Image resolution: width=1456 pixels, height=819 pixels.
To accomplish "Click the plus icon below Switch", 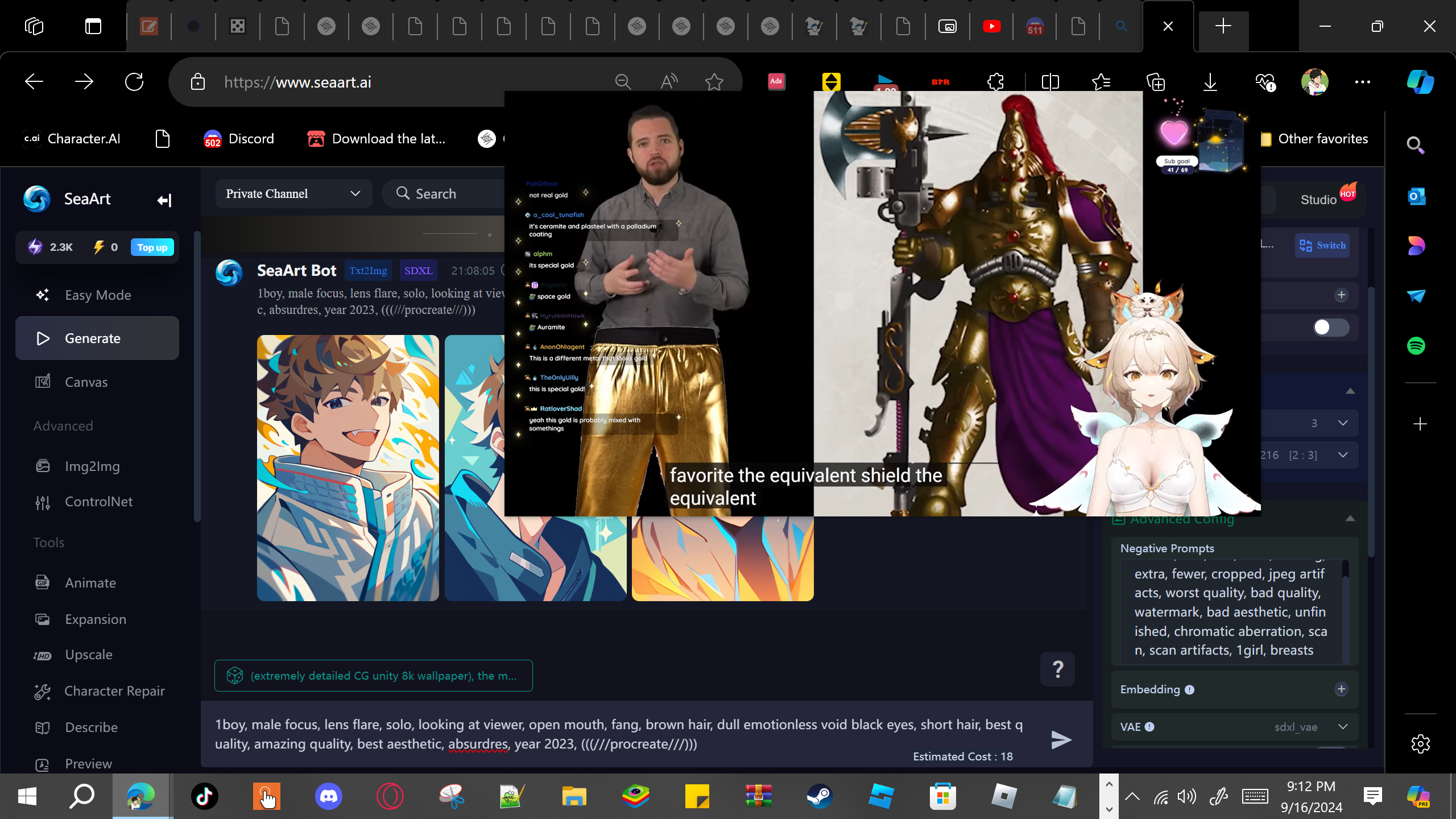I will (1341, 295).
